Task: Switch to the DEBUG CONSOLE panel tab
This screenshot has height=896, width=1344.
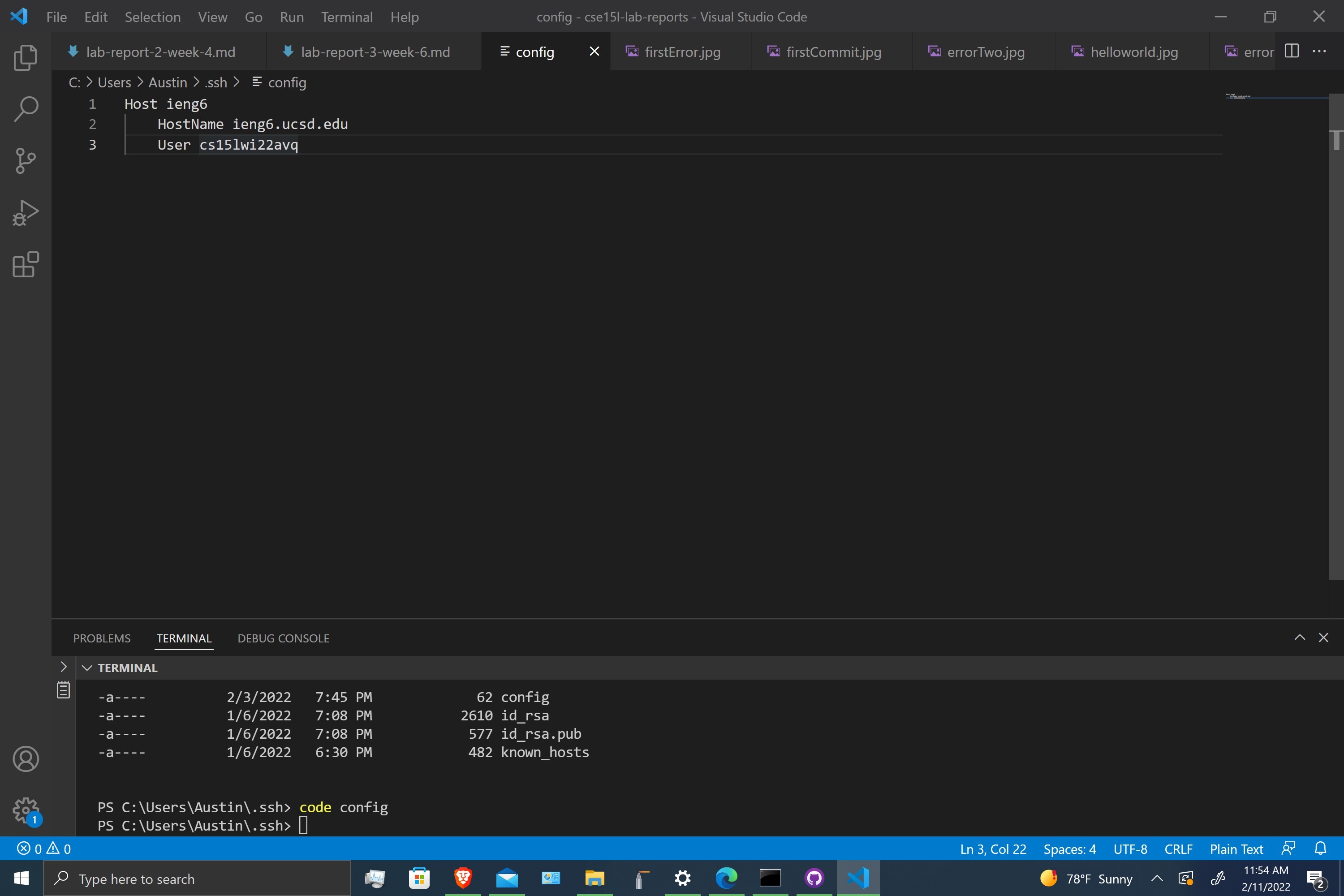Action: [x=283, y=638]
